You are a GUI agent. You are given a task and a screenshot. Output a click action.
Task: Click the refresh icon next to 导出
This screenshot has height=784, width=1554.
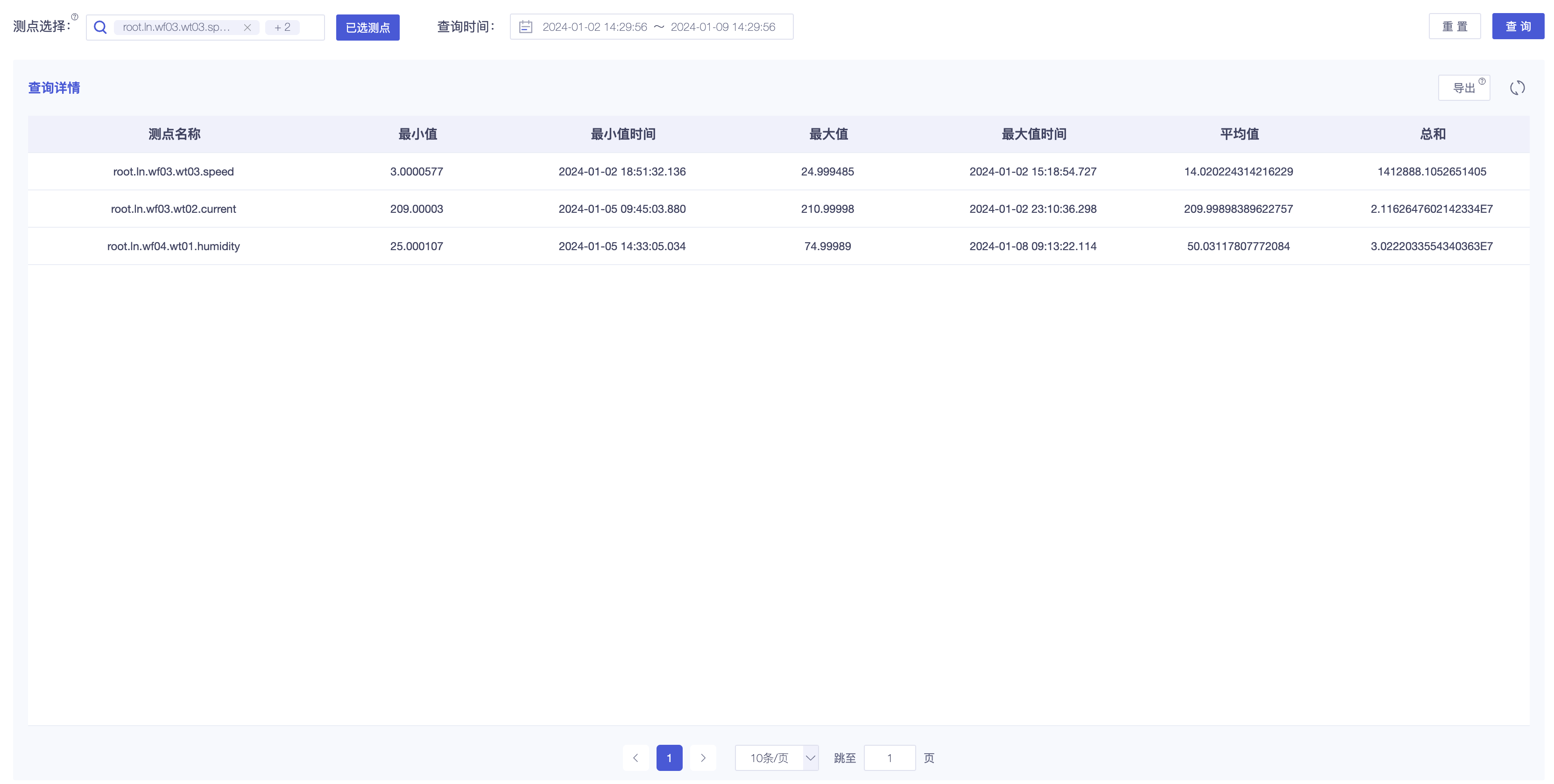(x=1517, y=88)
